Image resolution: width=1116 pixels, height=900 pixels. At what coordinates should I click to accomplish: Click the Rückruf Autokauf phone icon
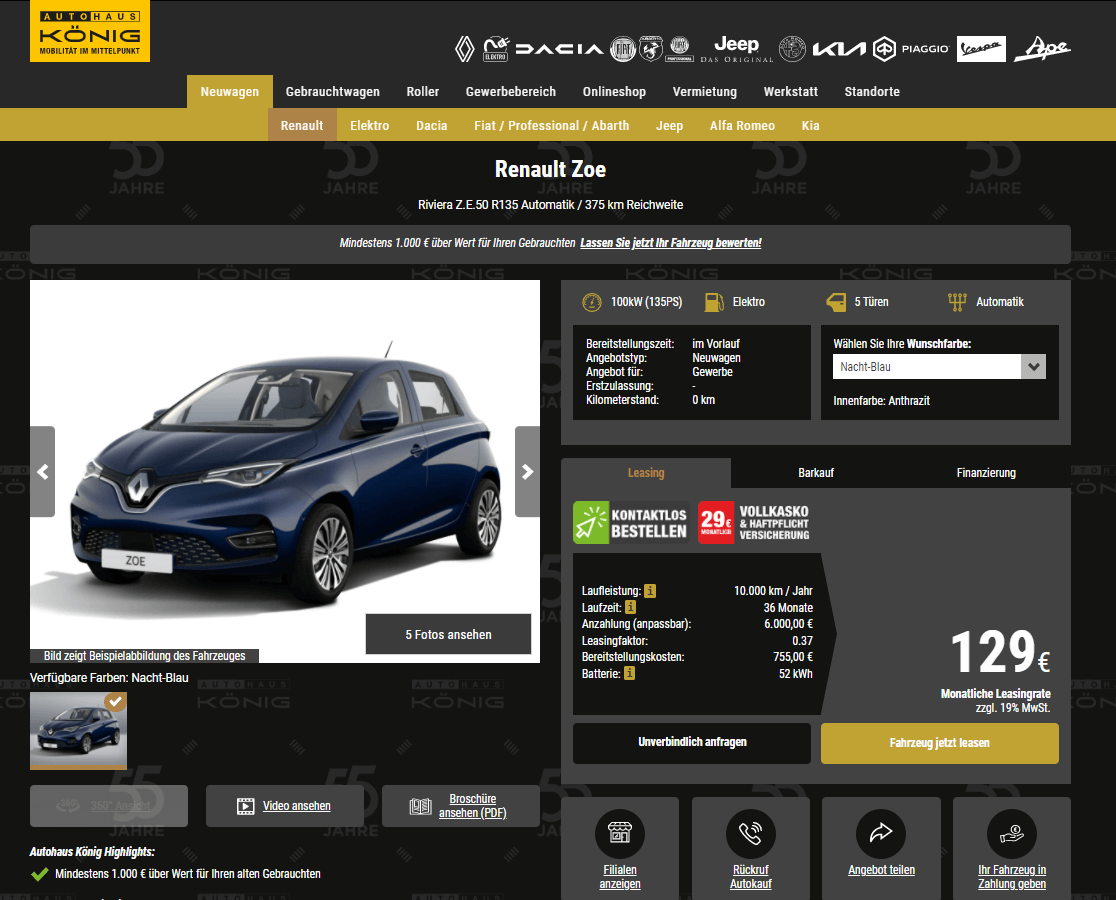click(x=751, y=833)
